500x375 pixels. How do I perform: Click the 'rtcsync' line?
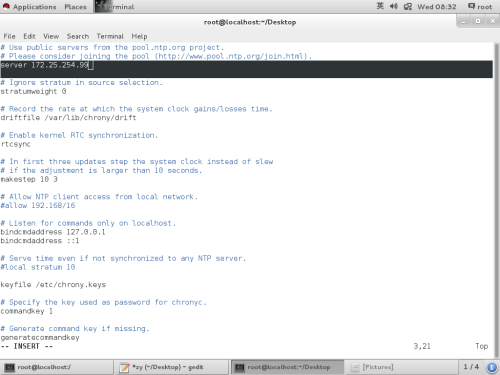16,144
